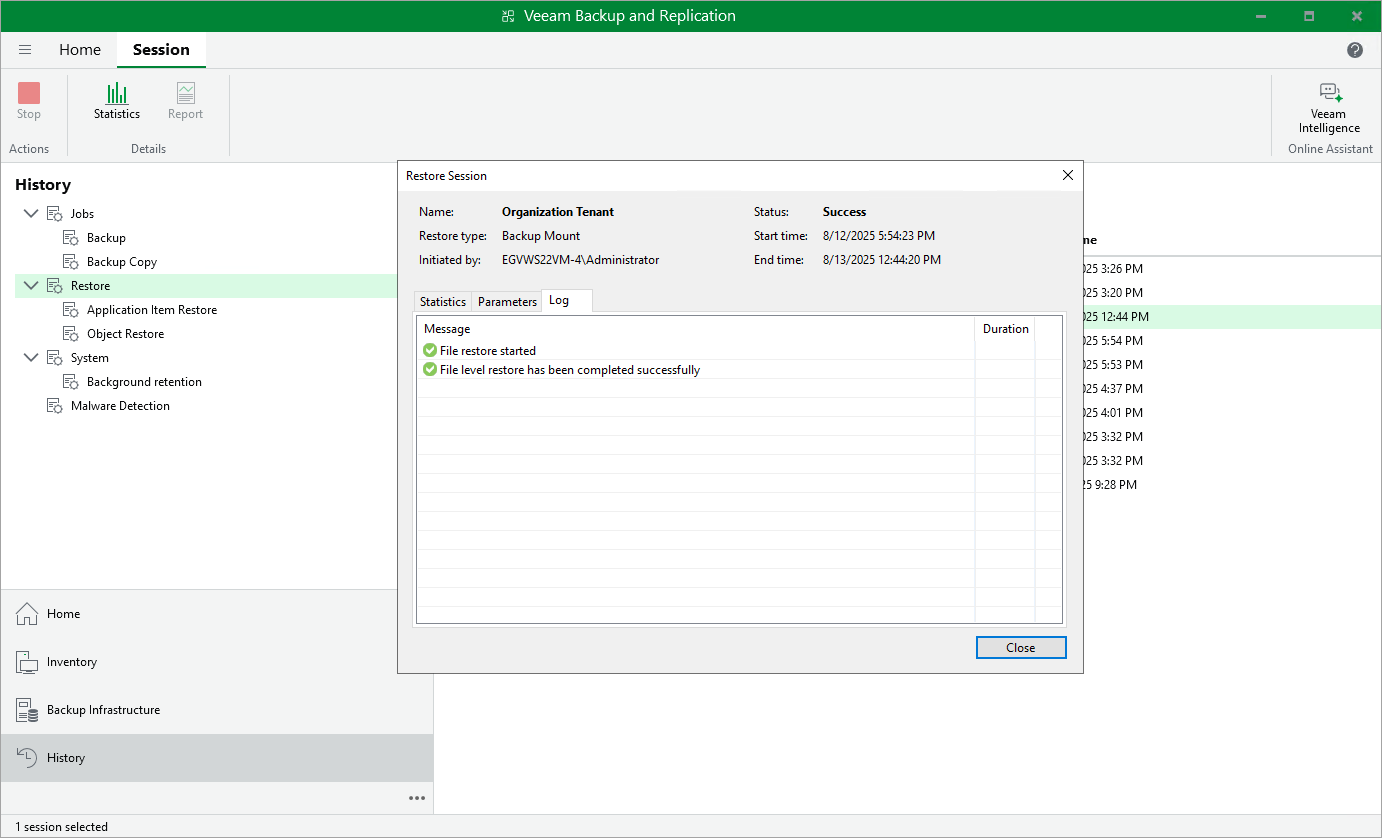Collapse the Restore tree branch
The image size is (1382, 838).
(31, 285)
